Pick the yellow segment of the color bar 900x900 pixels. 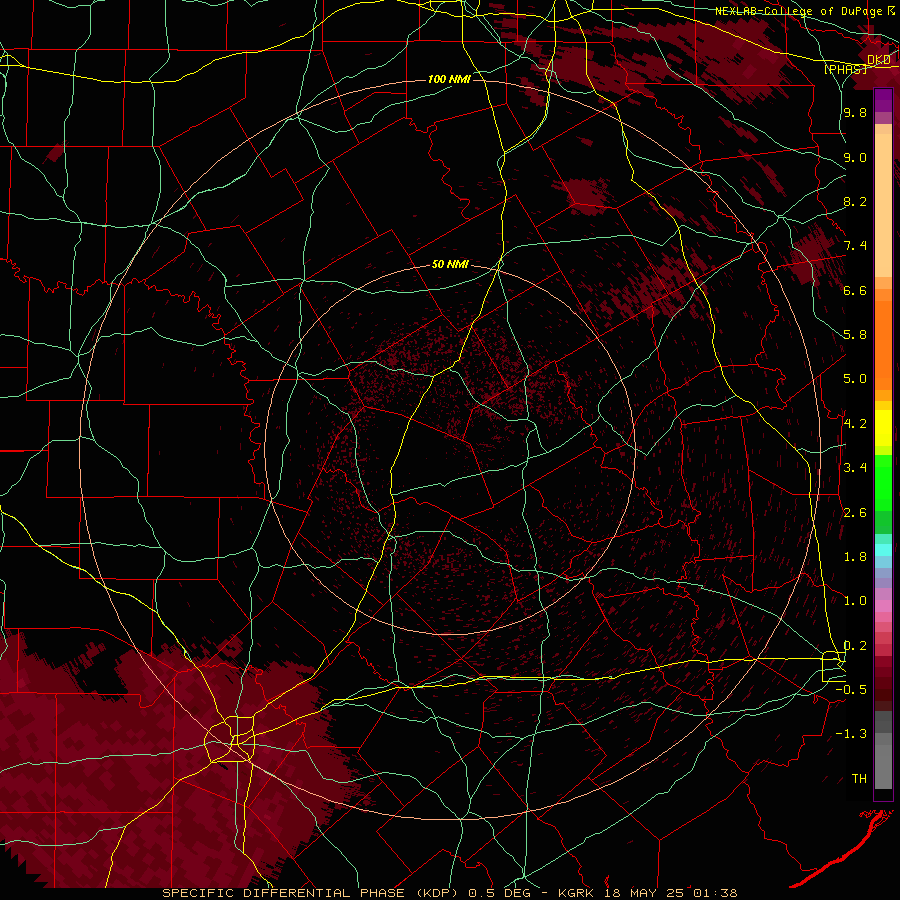coord(883,428)
